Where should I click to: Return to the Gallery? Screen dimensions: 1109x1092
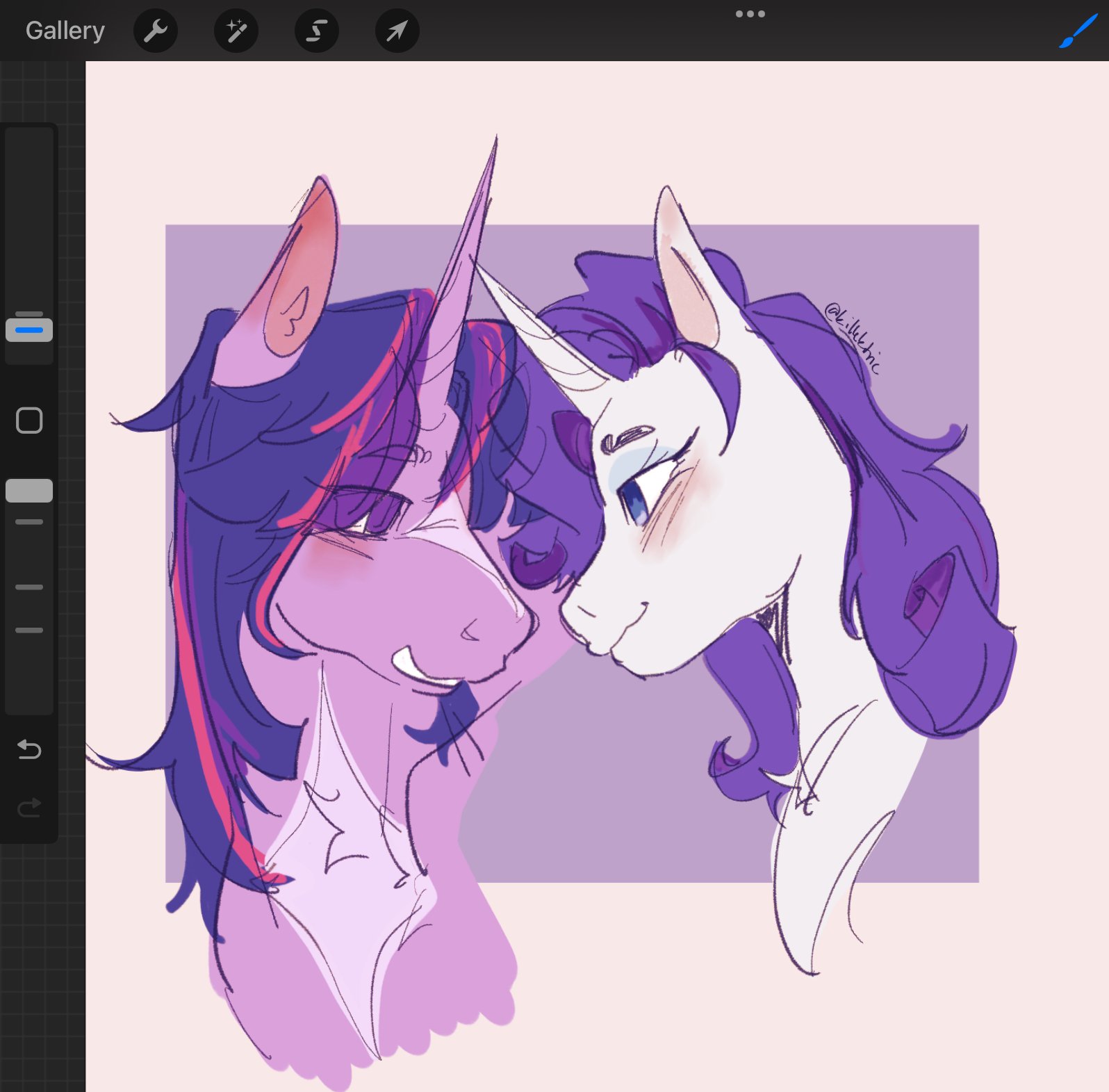[x=65, y=31]
